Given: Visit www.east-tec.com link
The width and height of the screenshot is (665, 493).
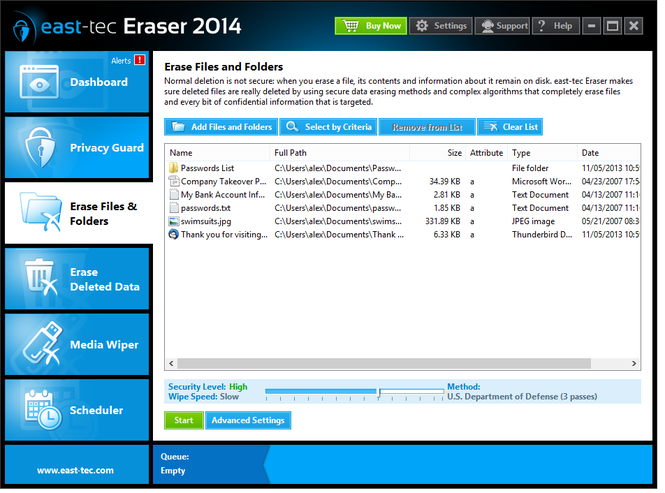Looking at the screenshot, I should (x=75, y=470).
